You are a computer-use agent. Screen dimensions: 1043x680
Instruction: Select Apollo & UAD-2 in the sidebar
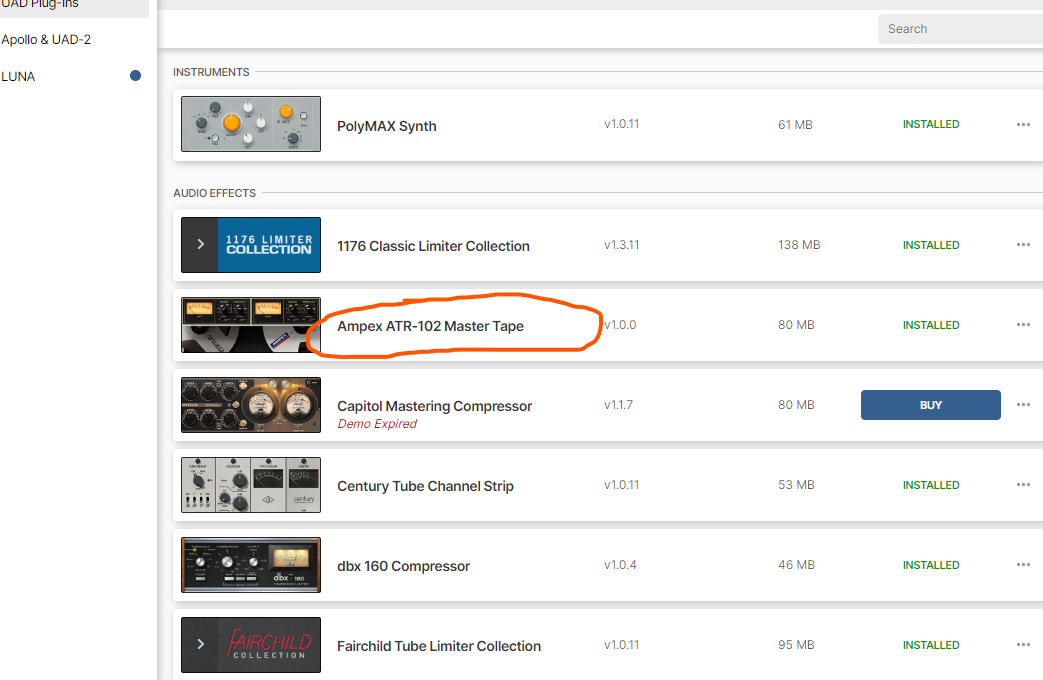click(46, 39)
